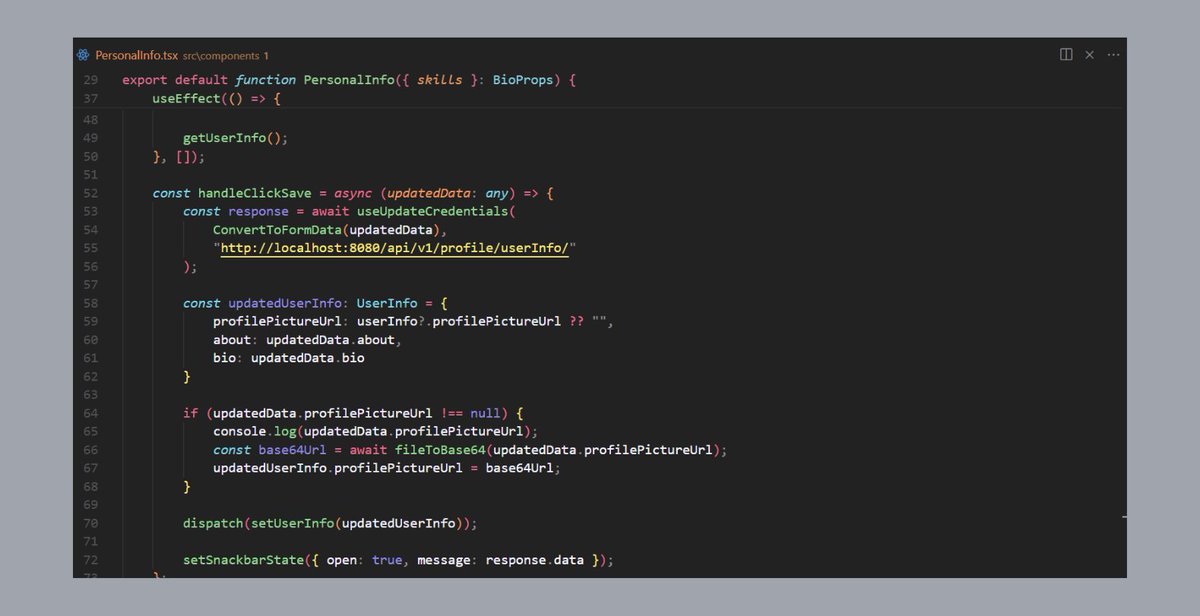The image size is (1200, 616).
Task: Click the handleClickSave identifier
Action: coord(254,193)
